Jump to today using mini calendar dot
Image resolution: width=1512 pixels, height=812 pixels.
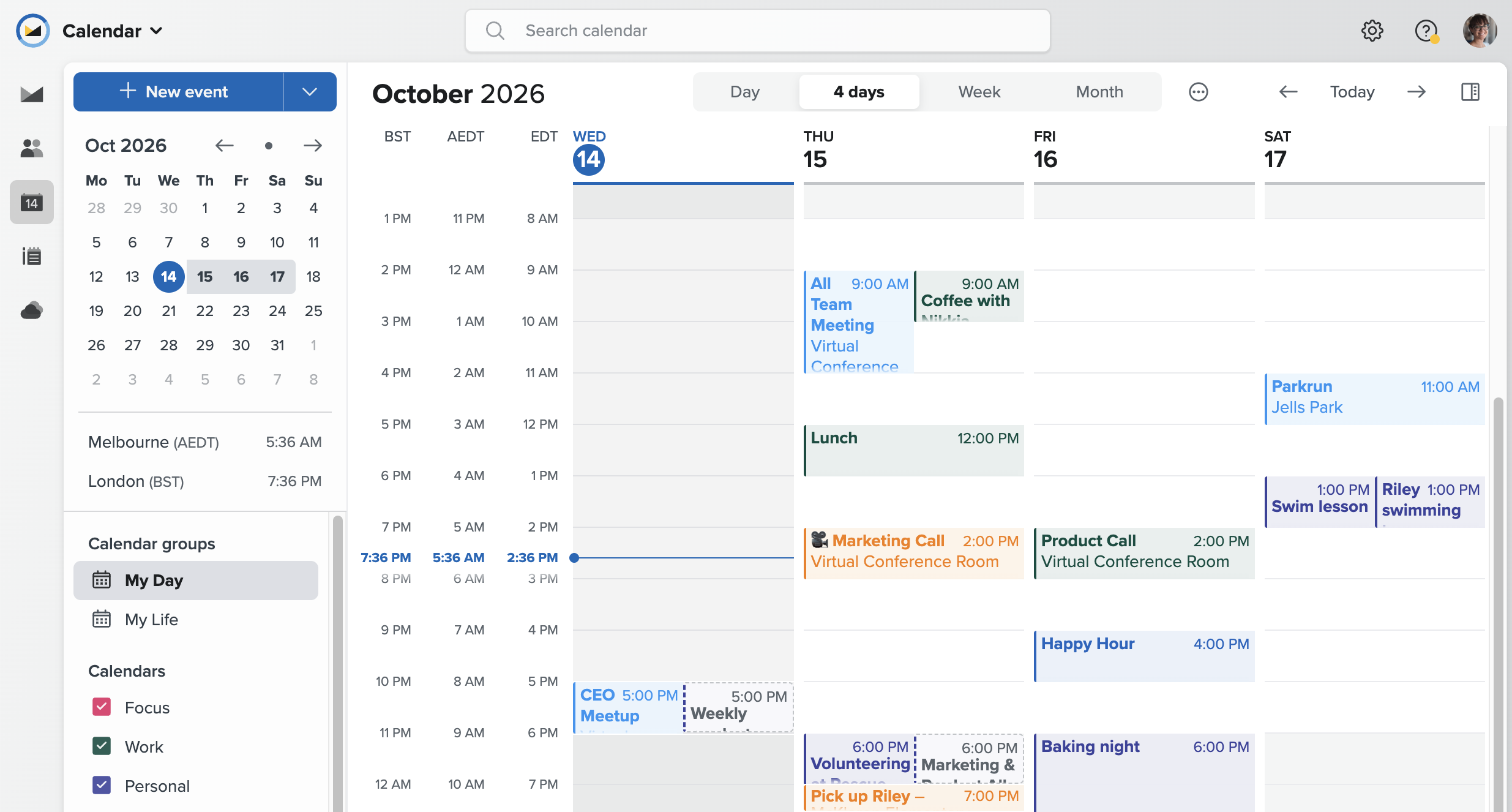[269, 145]
